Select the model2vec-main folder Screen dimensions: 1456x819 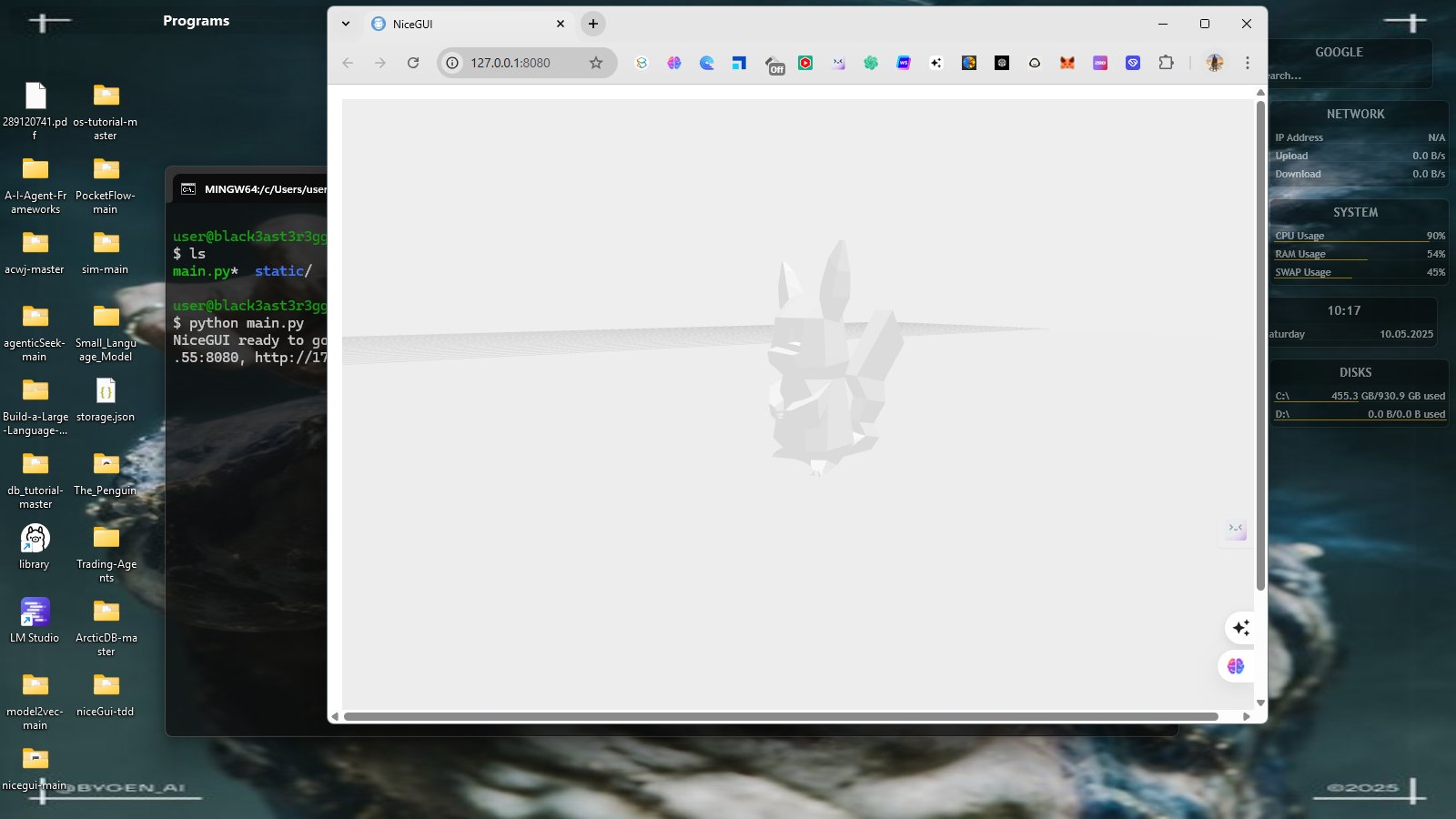(x=35, y=702)
